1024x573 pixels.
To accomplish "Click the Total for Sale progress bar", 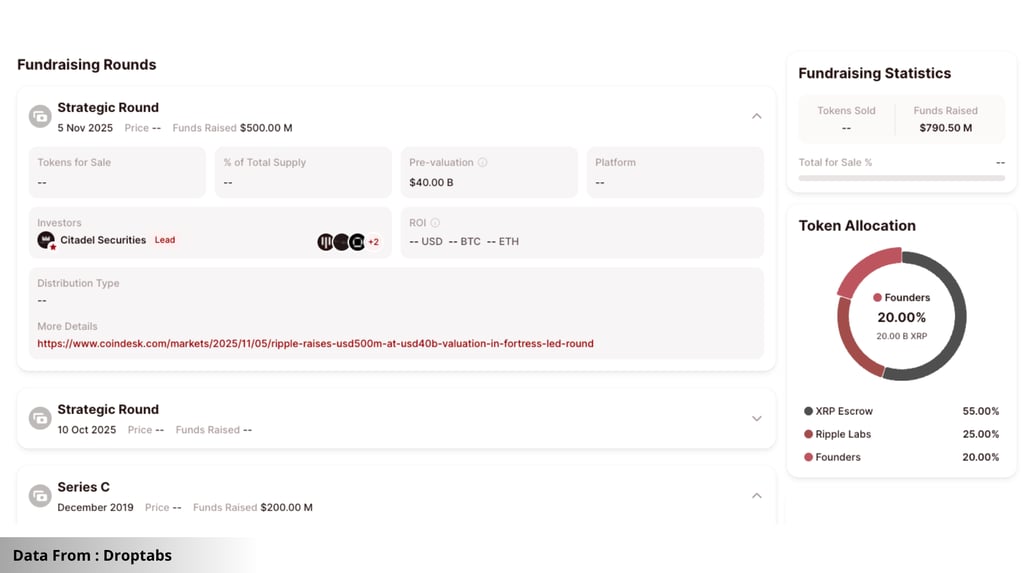I will tap(901, 178).
